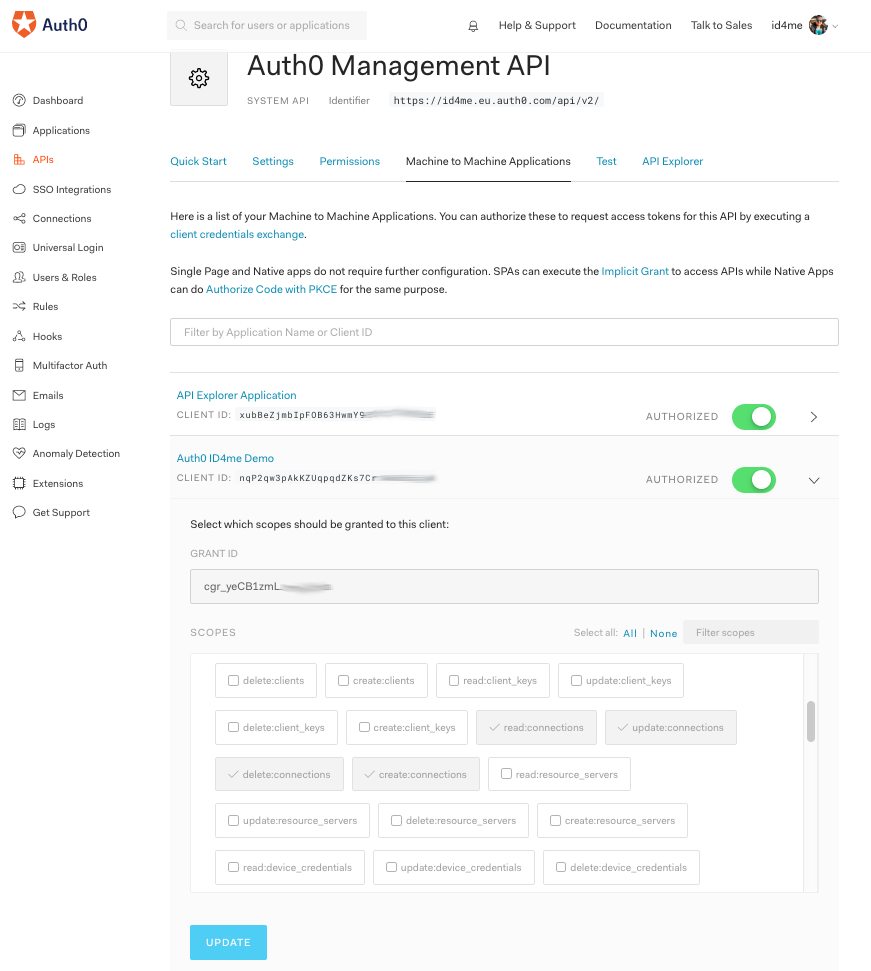The width and height of the screenshot is (871, 971).
Task: Click the id4me user avatar
Action: click(818, 25)
